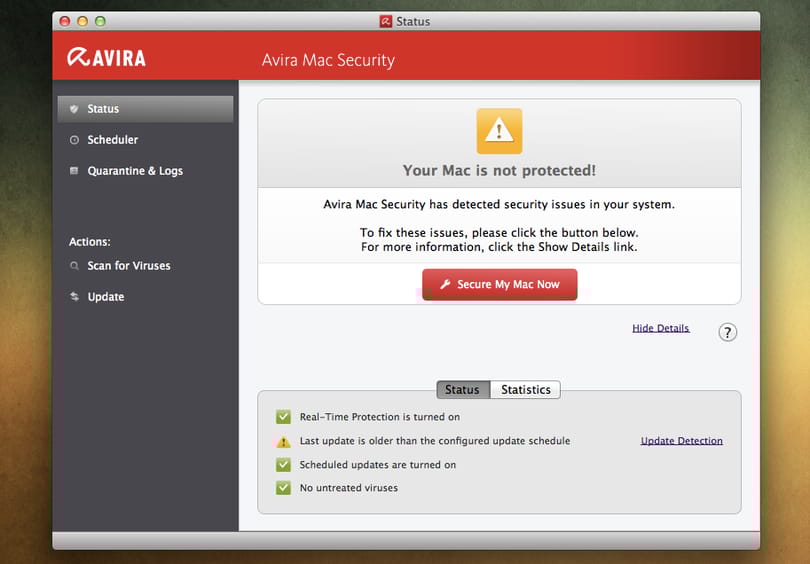810x564 pixels.
Task: Click the yellow warning icon beside Last update
Action: [283, 442]
